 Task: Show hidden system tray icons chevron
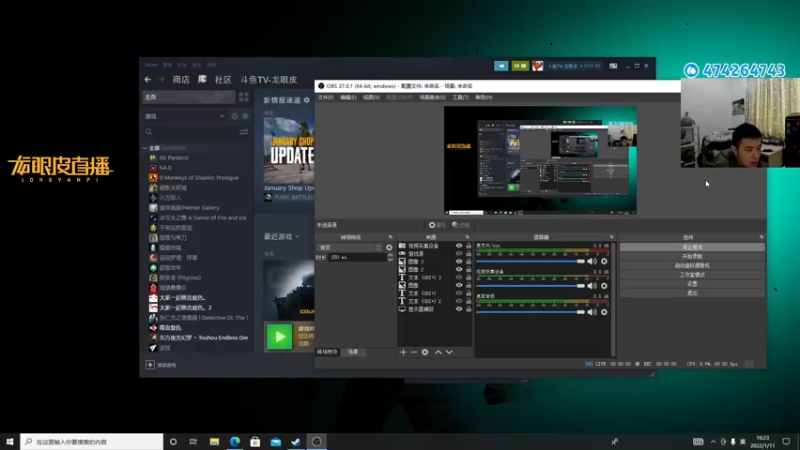713,442
